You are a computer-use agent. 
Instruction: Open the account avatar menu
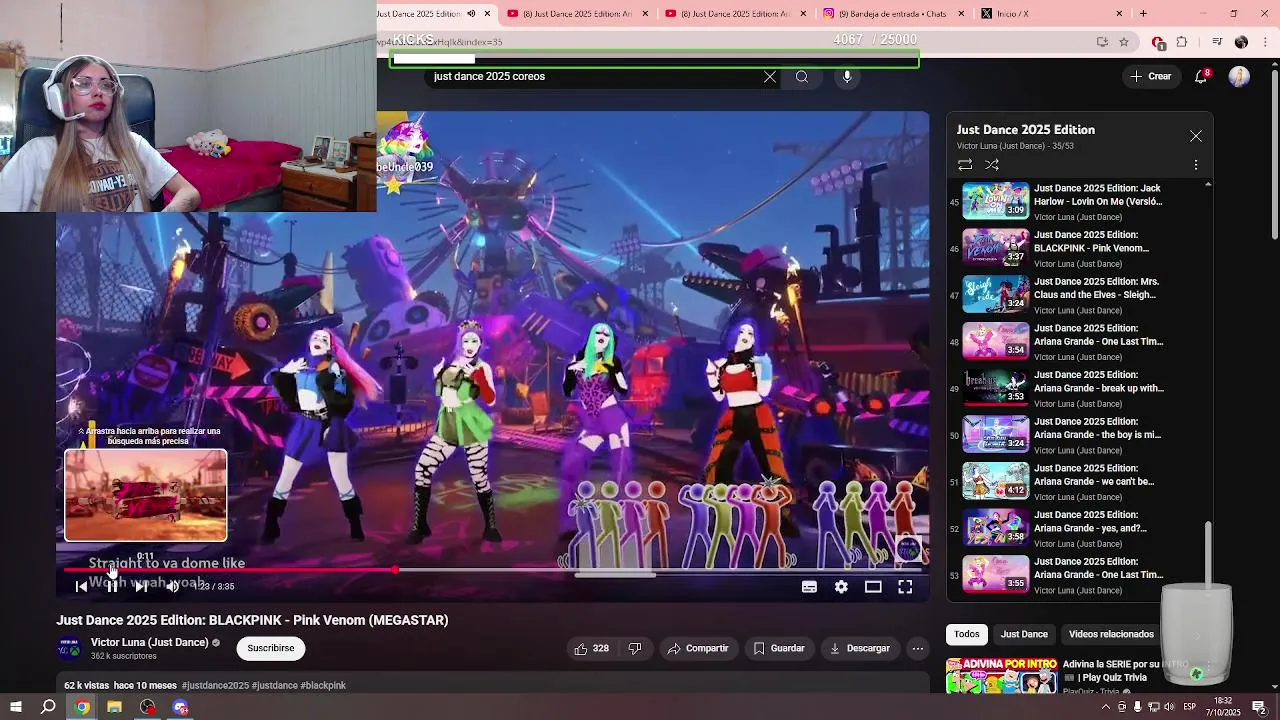coord(1239,77)
